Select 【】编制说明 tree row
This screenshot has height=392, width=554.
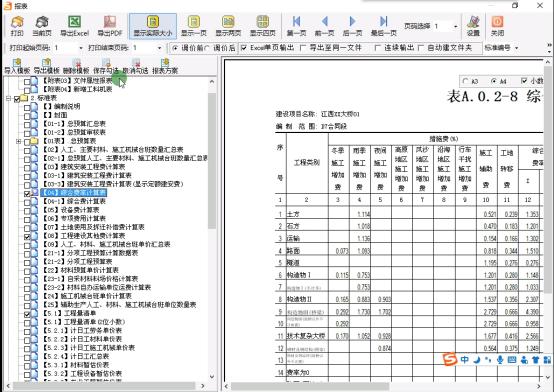pos(61,106)
